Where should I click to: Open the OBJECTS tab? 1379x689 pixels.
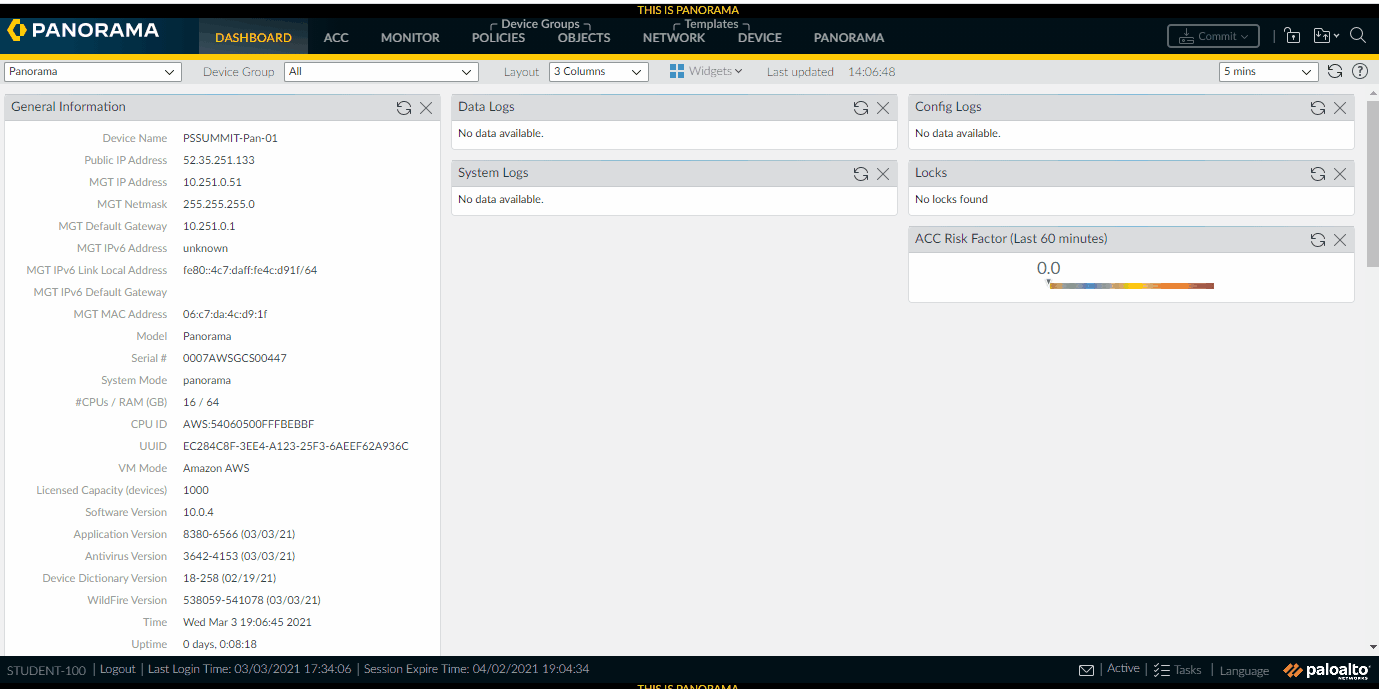coord(584,38)
